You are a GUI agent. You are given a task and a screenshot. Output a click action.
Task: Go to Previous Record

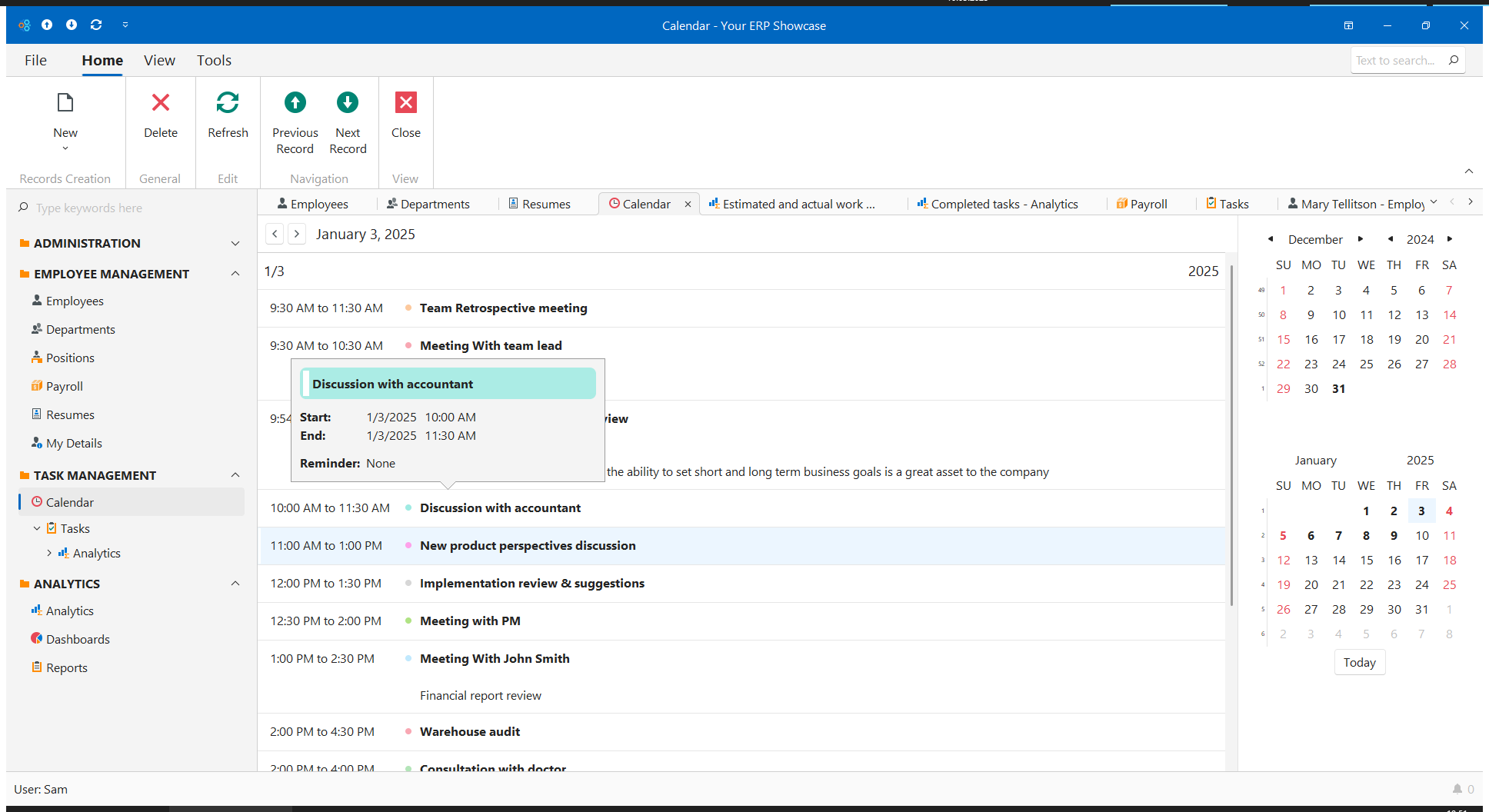pyautogui.click(x=295, y=103)
